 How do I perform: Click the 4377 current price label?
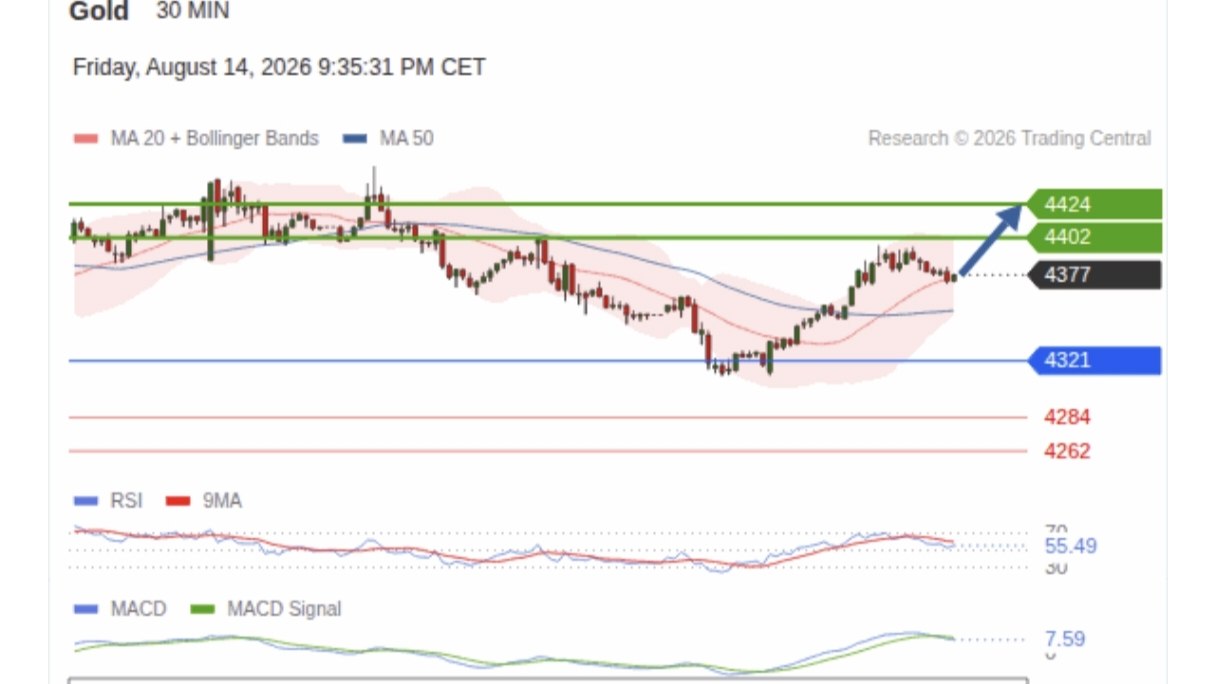click(x=1094, y=275)
